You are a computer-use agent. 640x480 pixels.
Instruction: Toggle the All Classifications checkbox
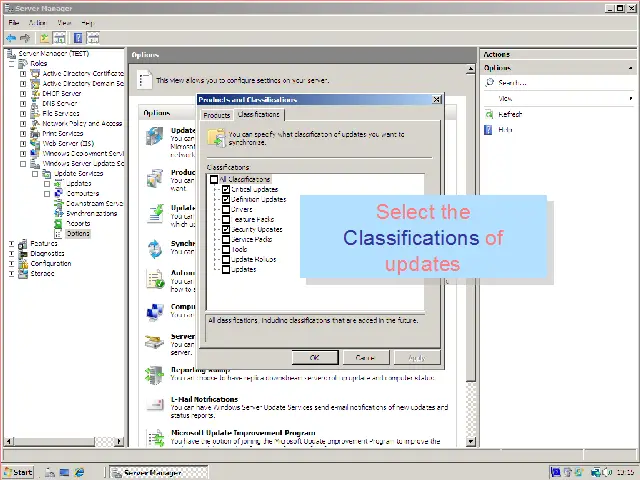214,180
